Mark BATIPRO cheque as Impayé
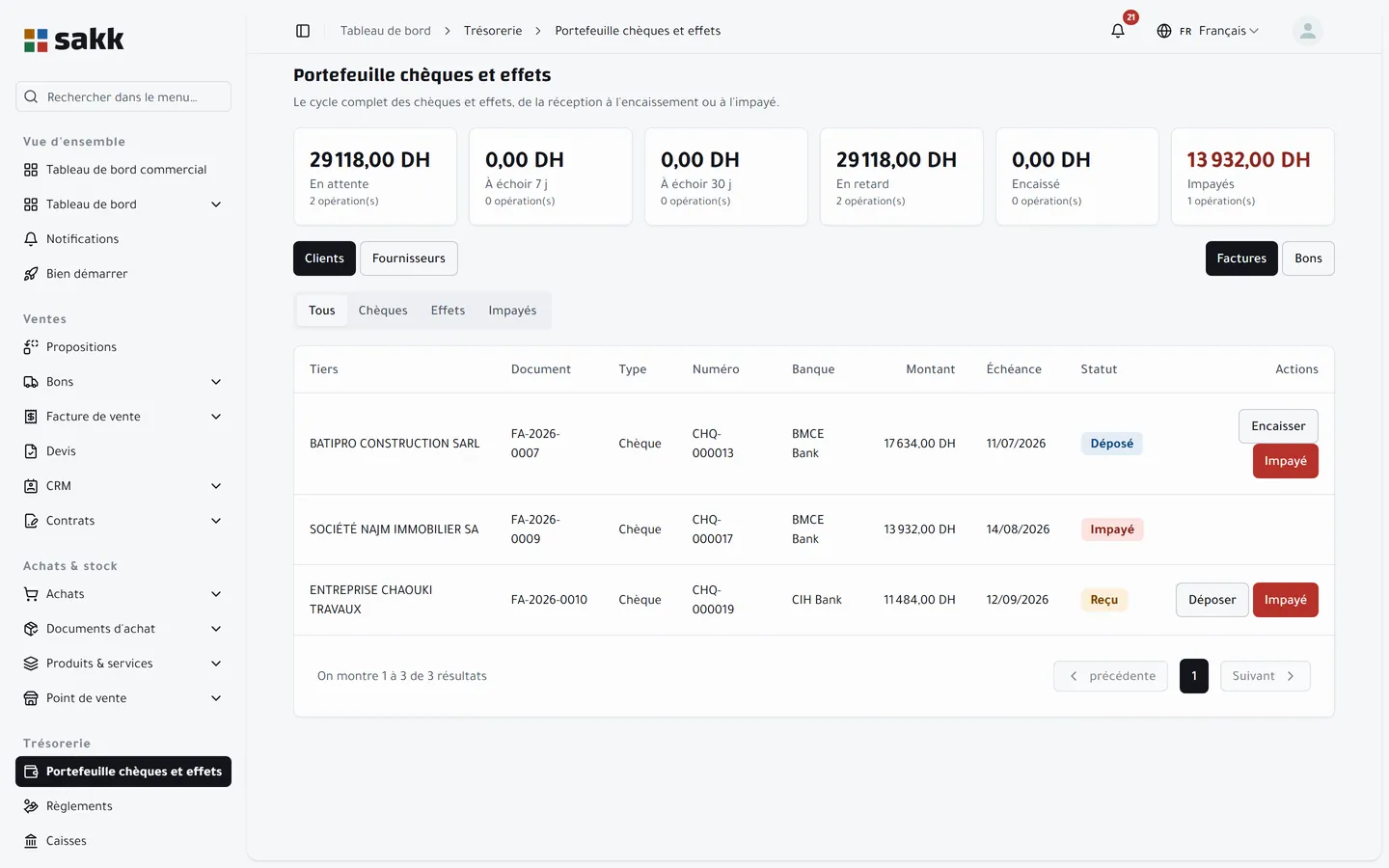Image resolution: width=1389 pixels, height=868 pixels. coord(1286,461)
